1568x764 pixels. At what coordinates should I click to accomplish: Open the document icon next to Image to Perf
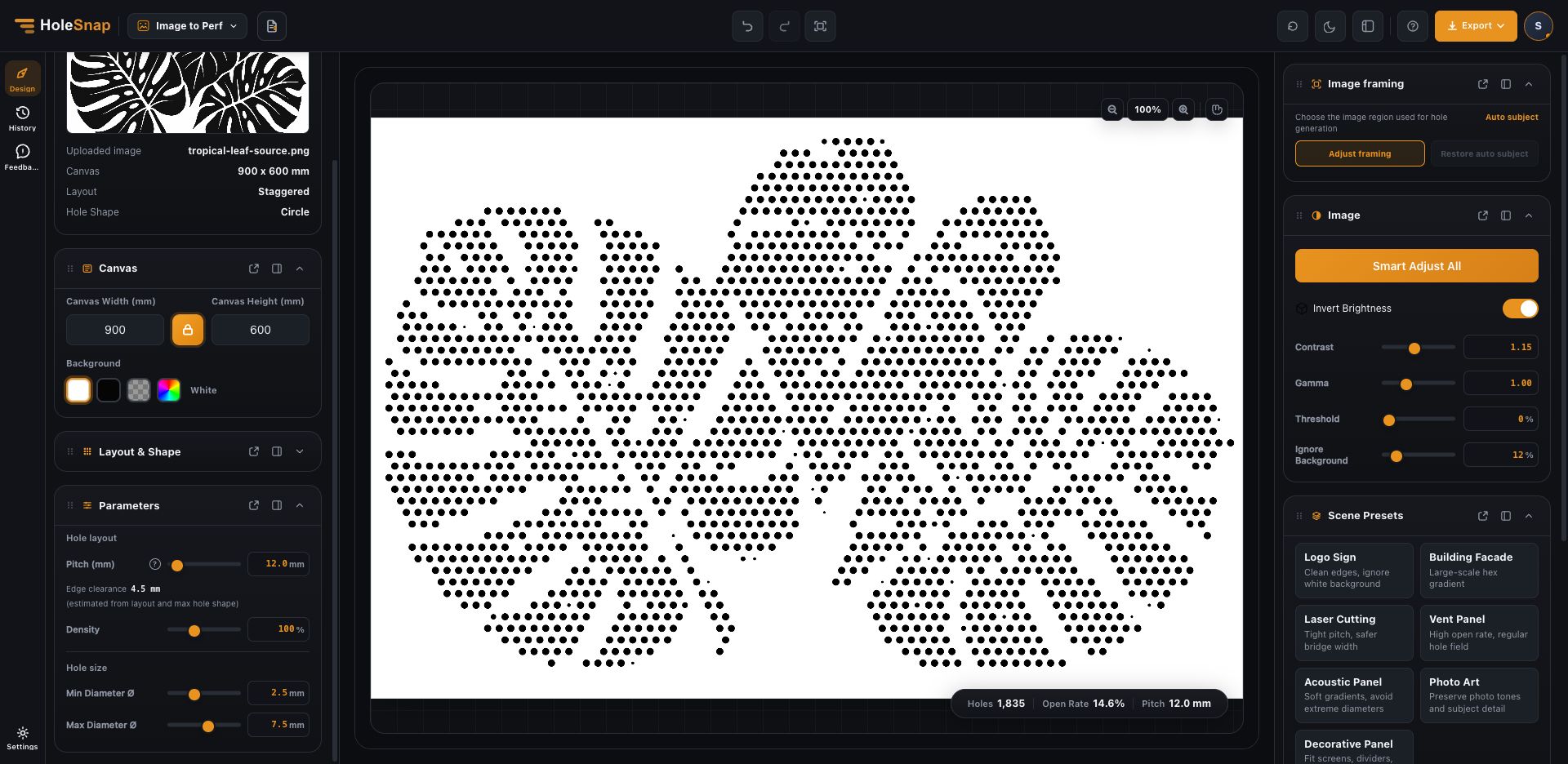272,26
